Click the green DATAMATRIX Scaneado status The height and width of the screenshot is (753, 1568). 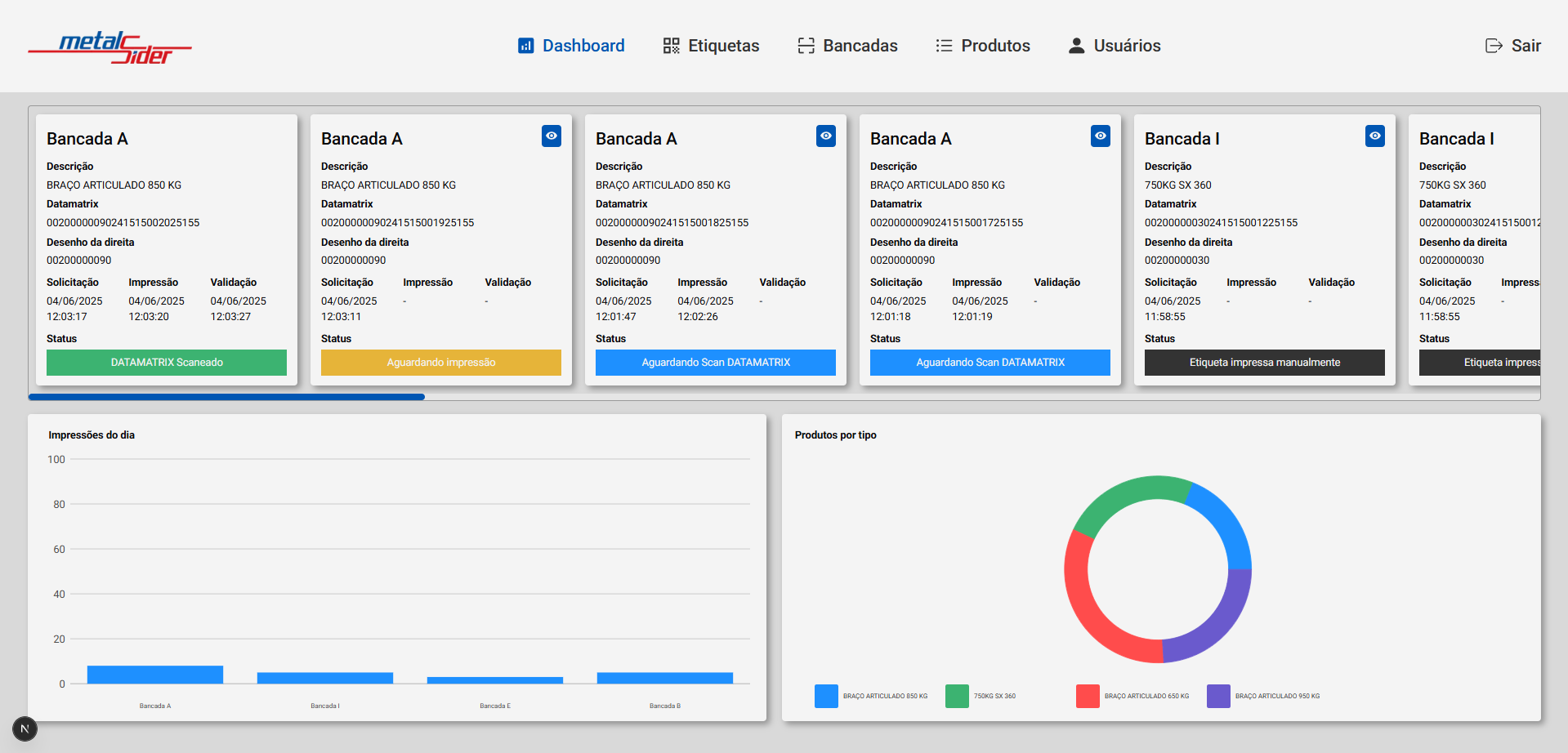click(x=167, y=363)
